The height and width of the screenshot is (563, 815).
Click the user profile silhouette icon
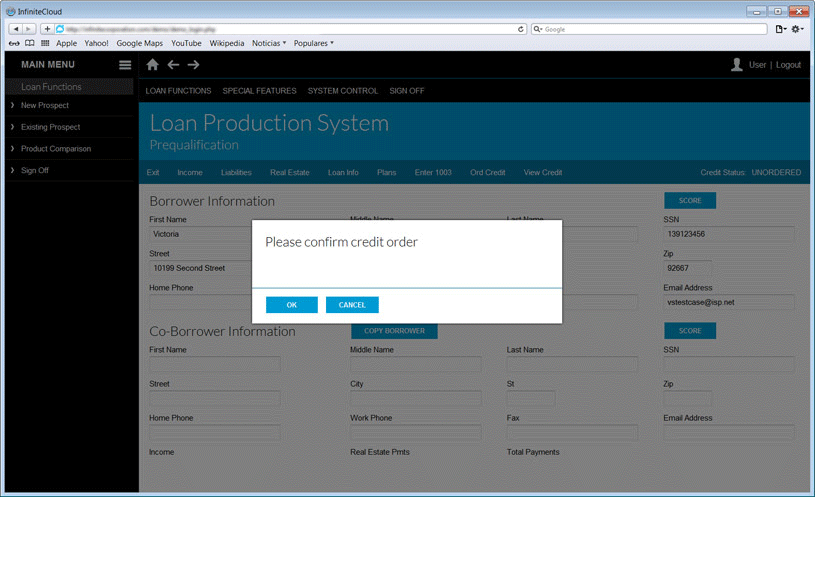737,65
